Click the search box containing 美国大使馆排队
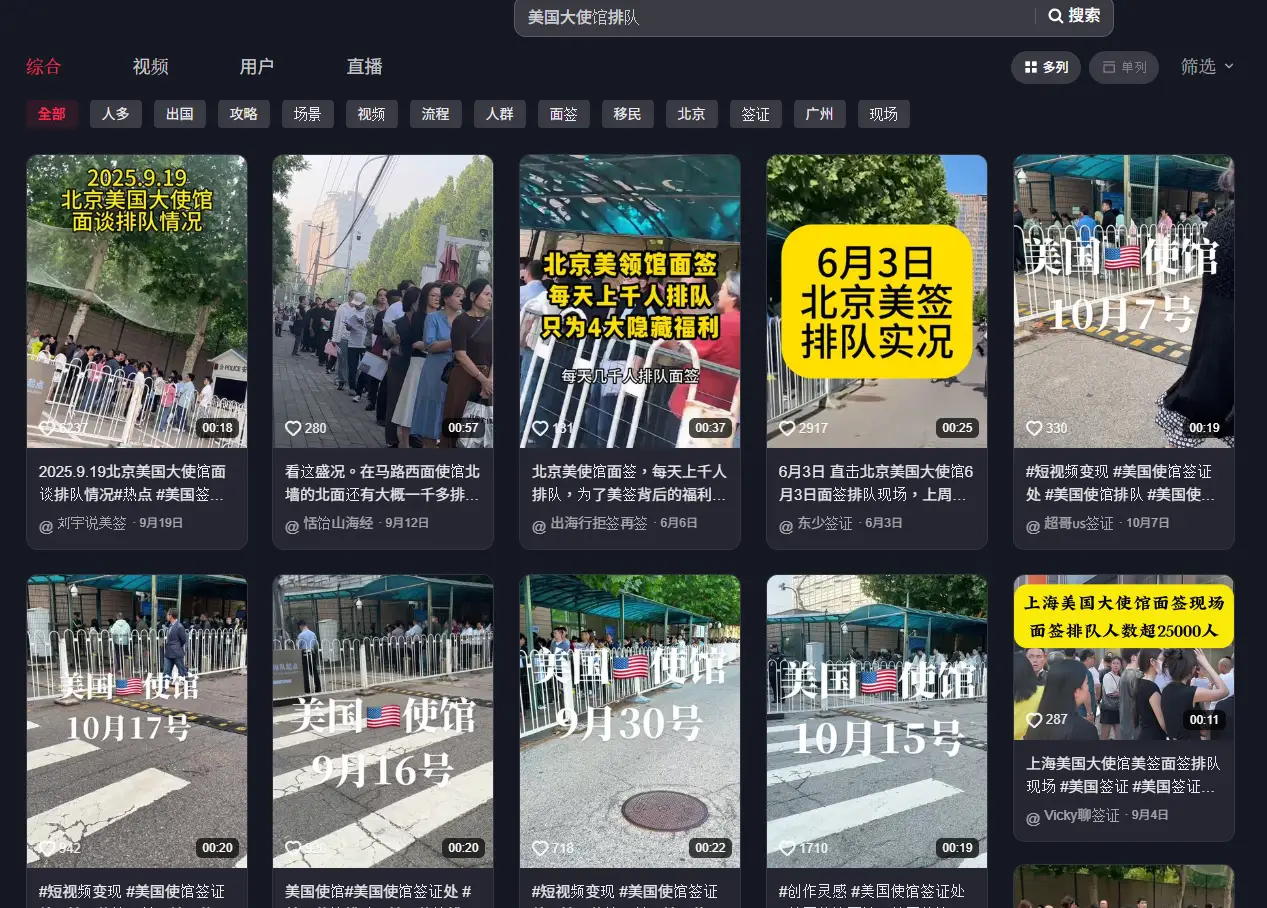 coord(770,17)
